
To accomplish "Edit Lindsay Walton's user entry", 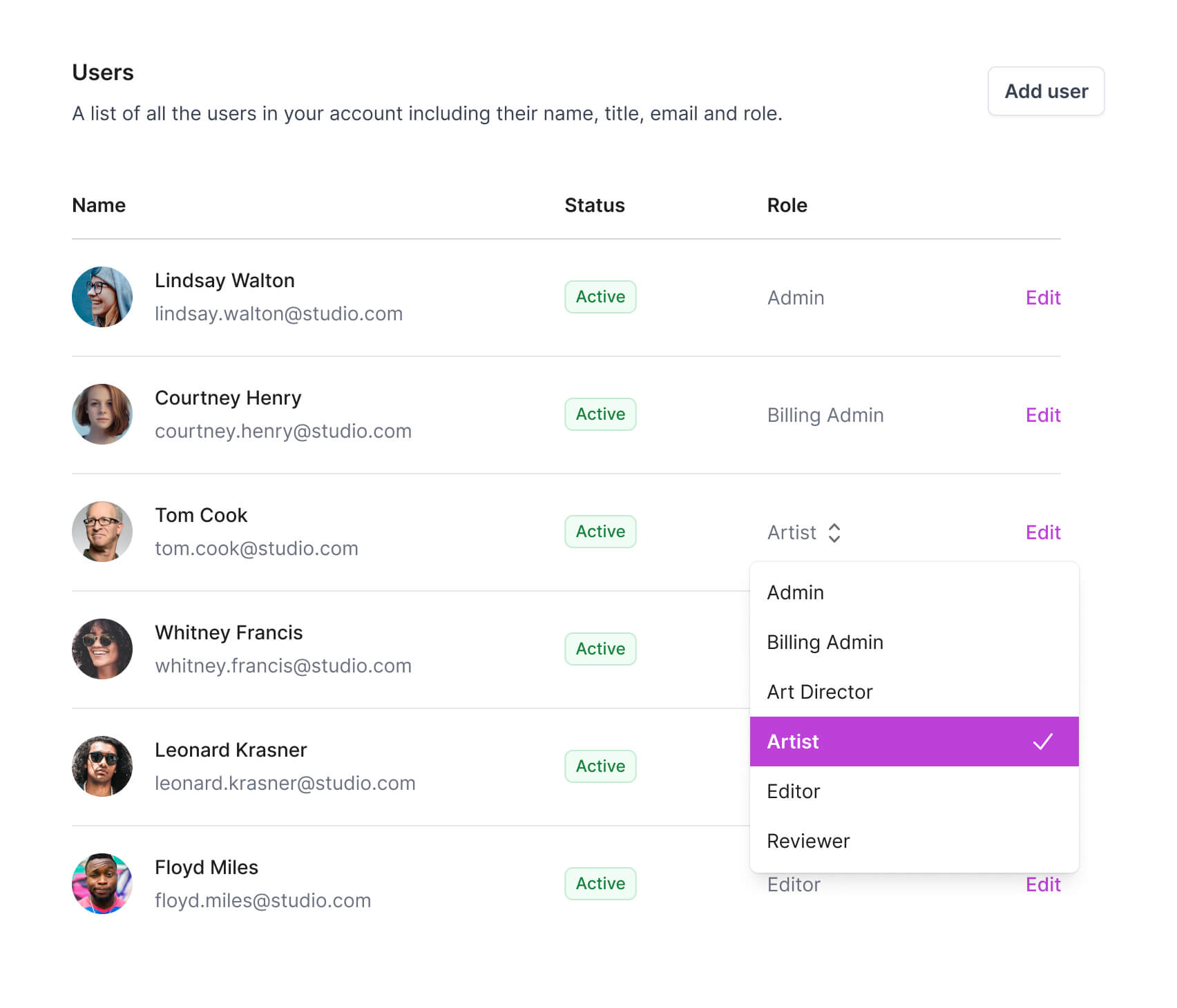I will [1042, 298].
